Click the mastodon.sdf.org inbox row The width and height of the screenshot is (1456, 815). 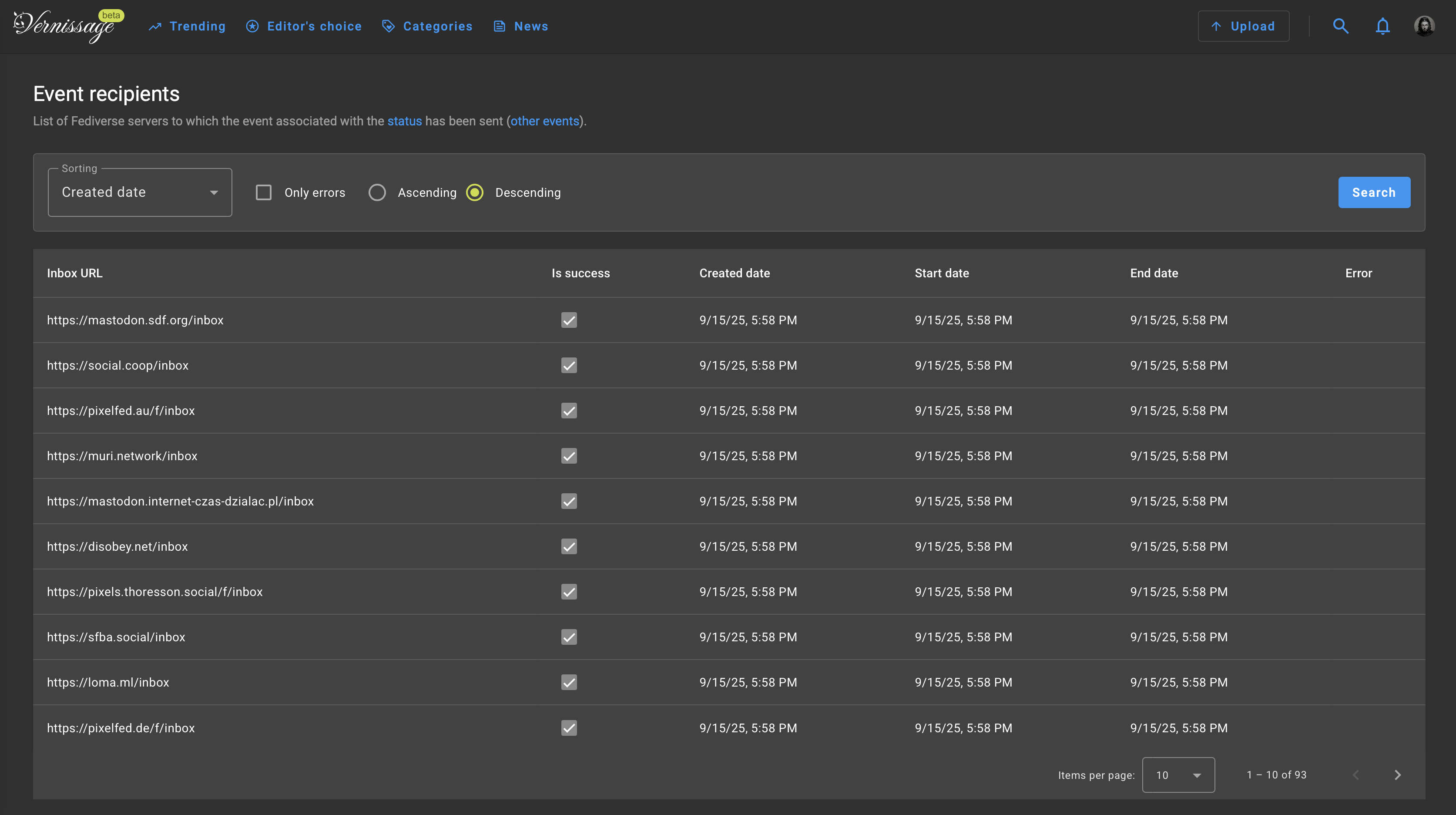tap(135, 320)
